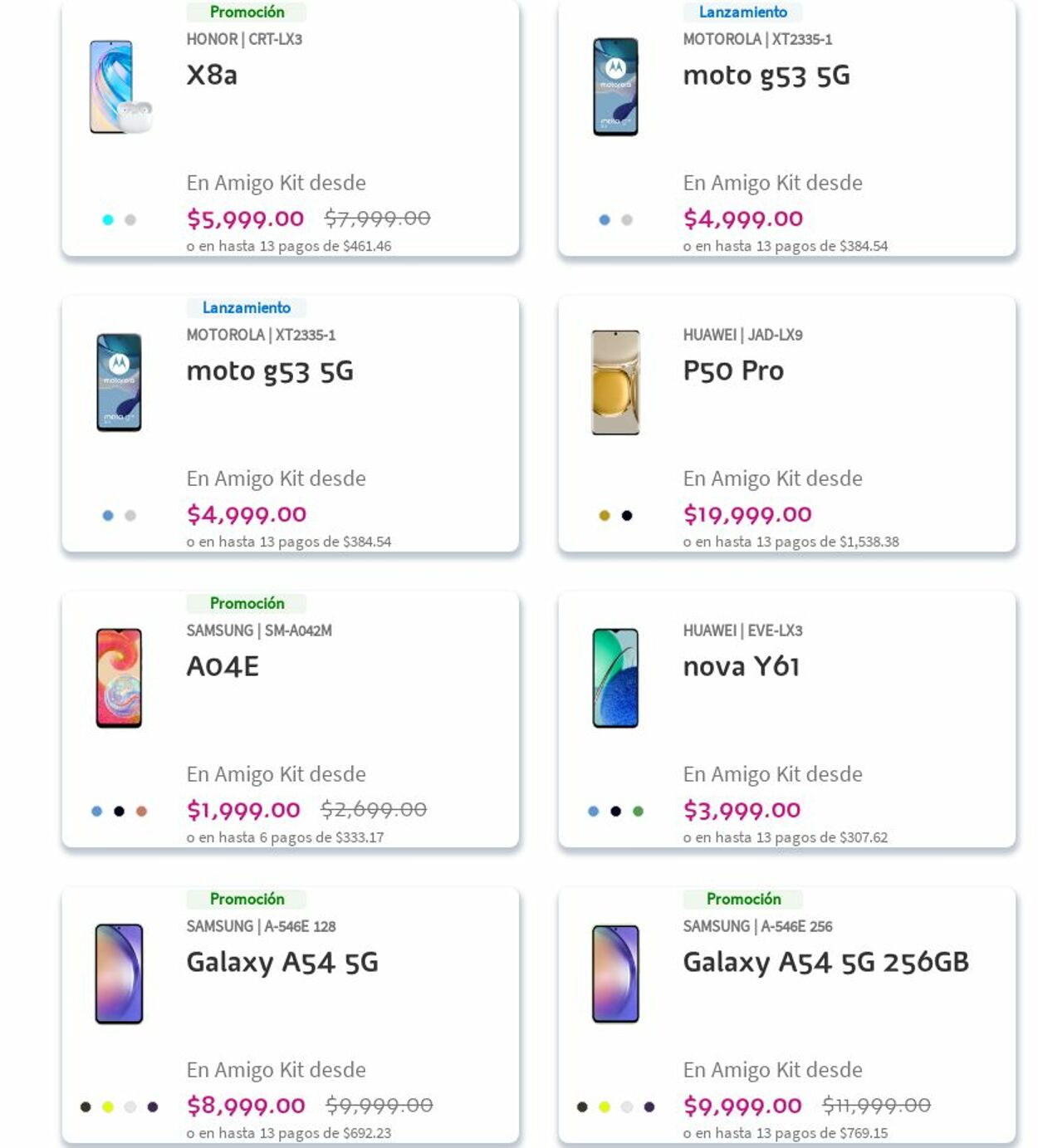Click the Promoción badge on the A04E card
The height and width of the screenshot is (1148, 1038).
pos(247,603)
